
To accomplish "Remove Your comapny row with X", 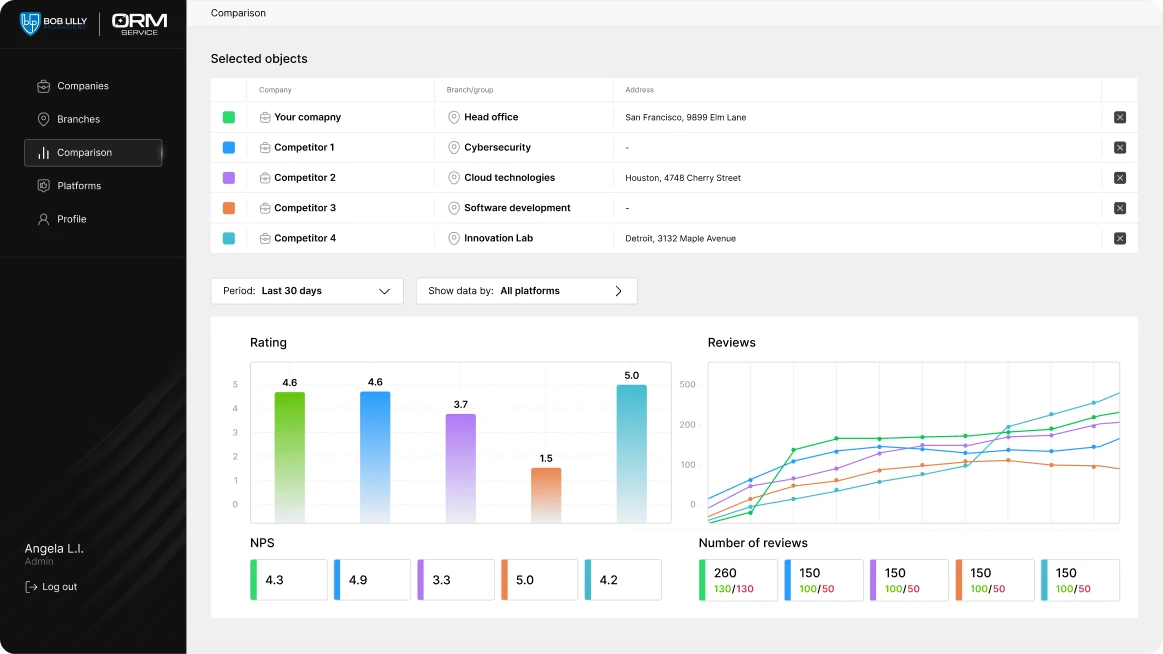I will (x=1120, y=117).
